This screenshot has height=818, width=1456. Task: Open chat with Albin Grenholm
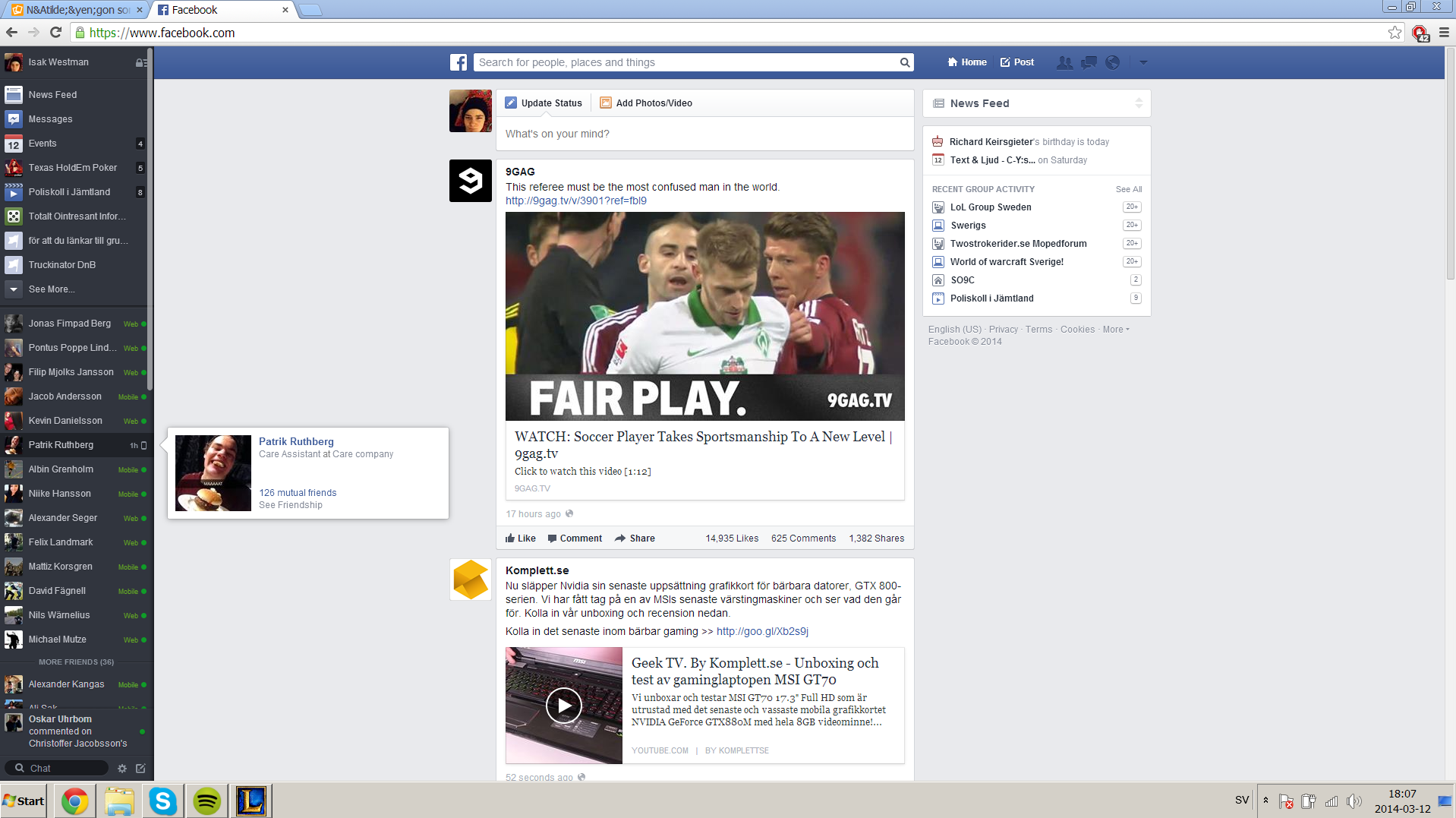point(74,469)
